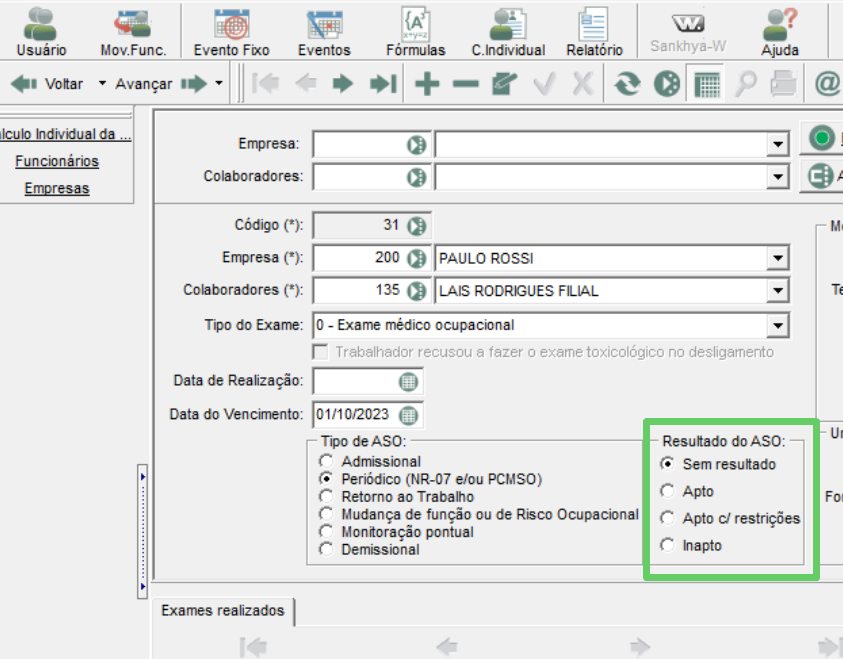The image size is (843, 659).
Task: Open calendar picker for Data do Vencimento
Action: [408, 415]
